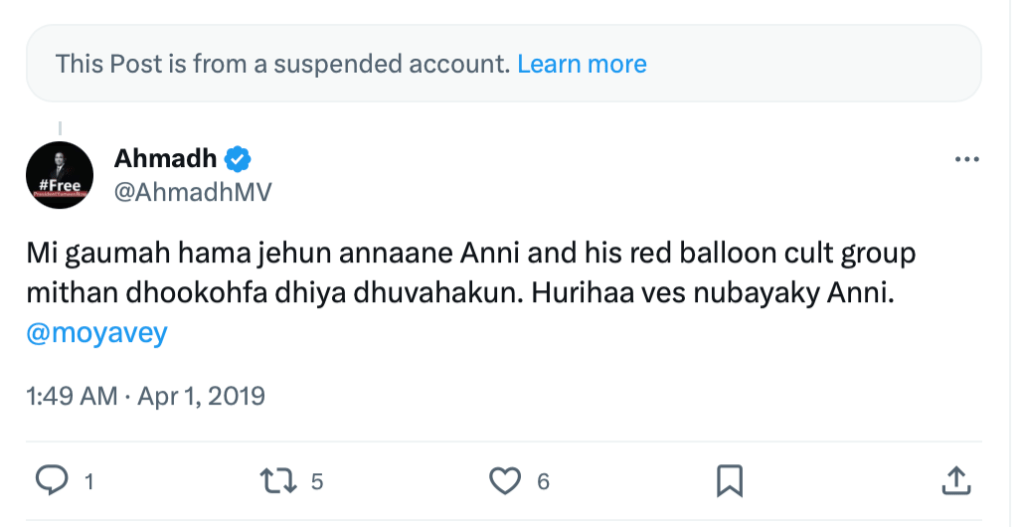Click the Apr 1, 2019 date

tap(200, 396)
